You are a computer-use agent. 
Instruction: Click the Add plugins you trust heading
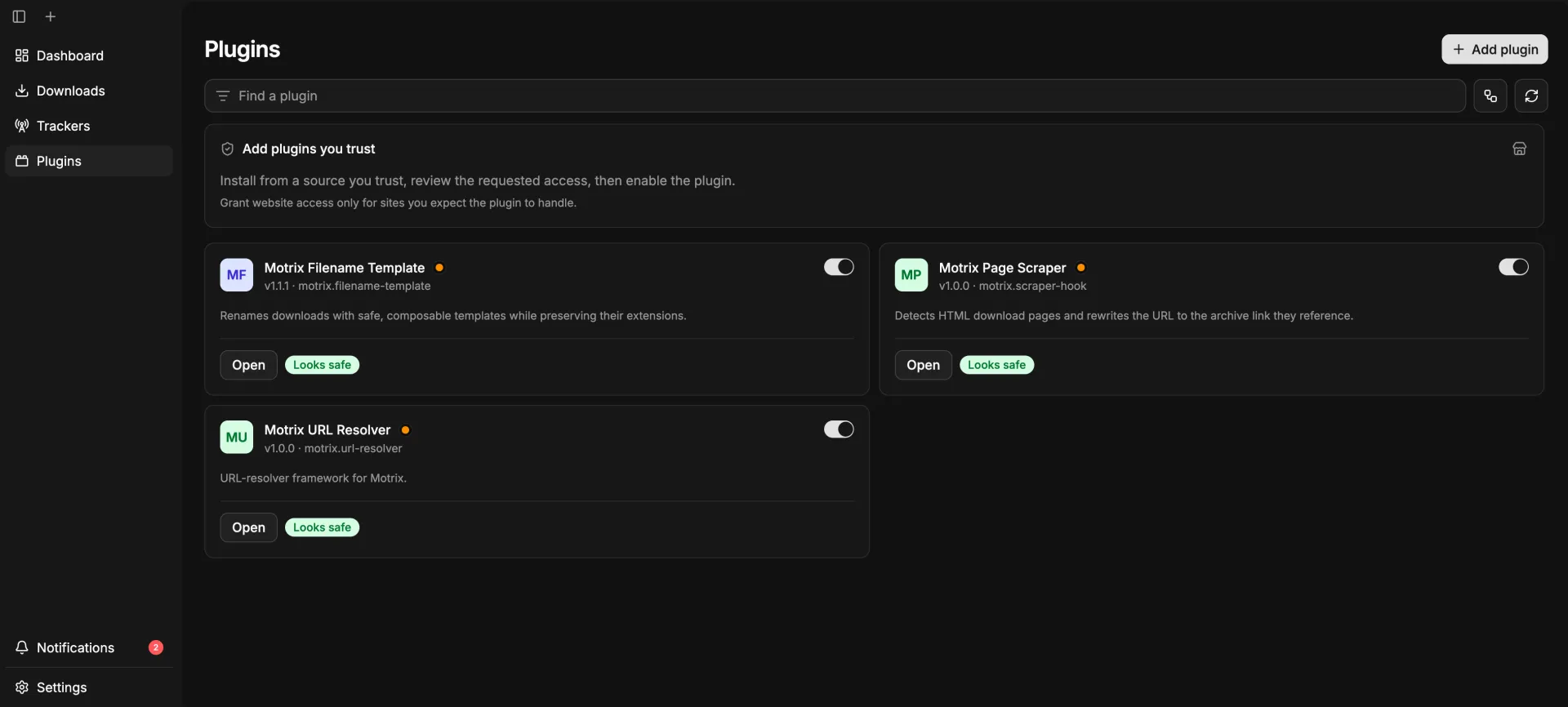(x=309, y=149)
